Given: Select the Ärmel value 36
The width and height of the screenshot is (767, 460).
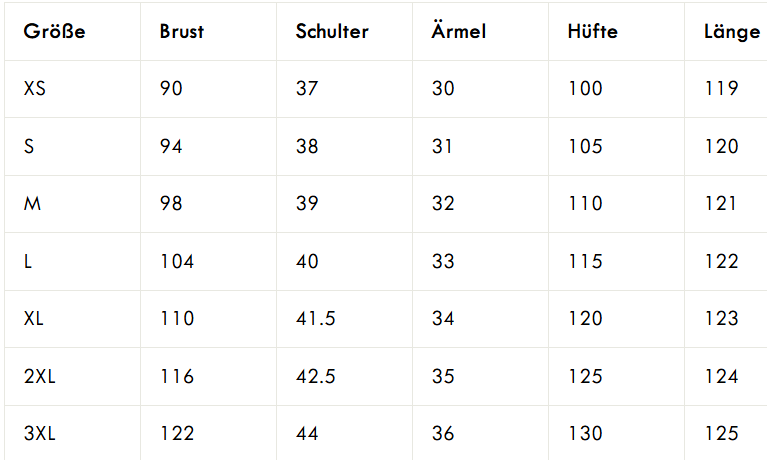Looking at the screenshot, I should (443, 434).
